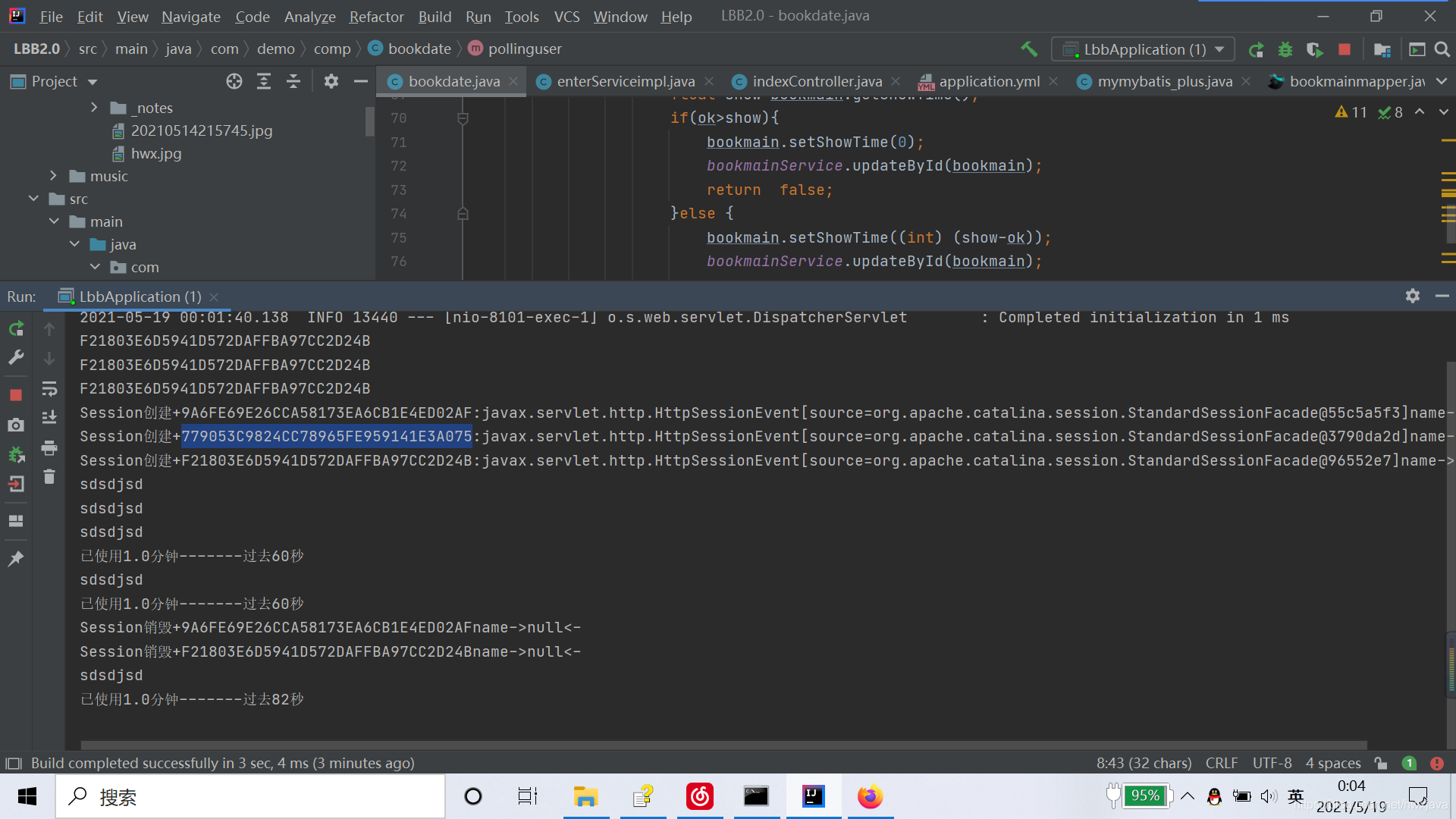The image size is (1456, 819).
Task: Click Windows taskbar search box
Action: tap(250, 796)
